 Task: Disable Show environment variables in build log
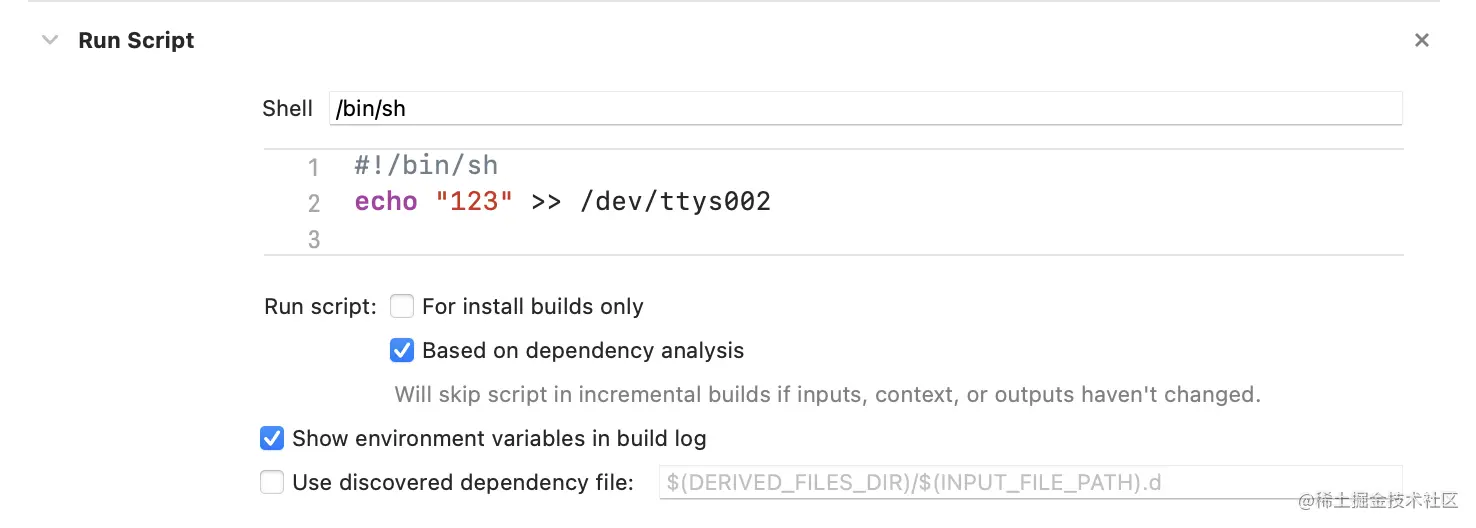click(272, 438)
